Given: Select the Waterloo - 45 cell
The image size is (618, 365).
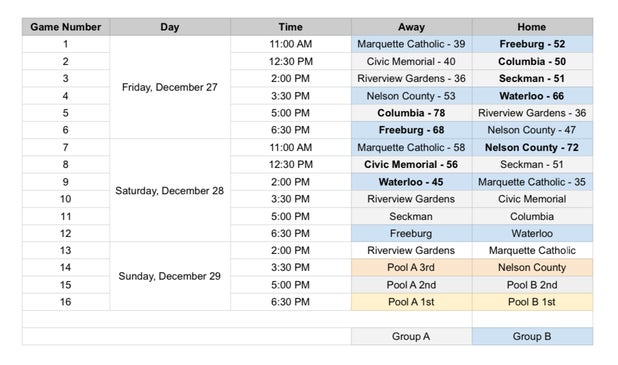Looking at the screenshot, I should pos(411,182).
